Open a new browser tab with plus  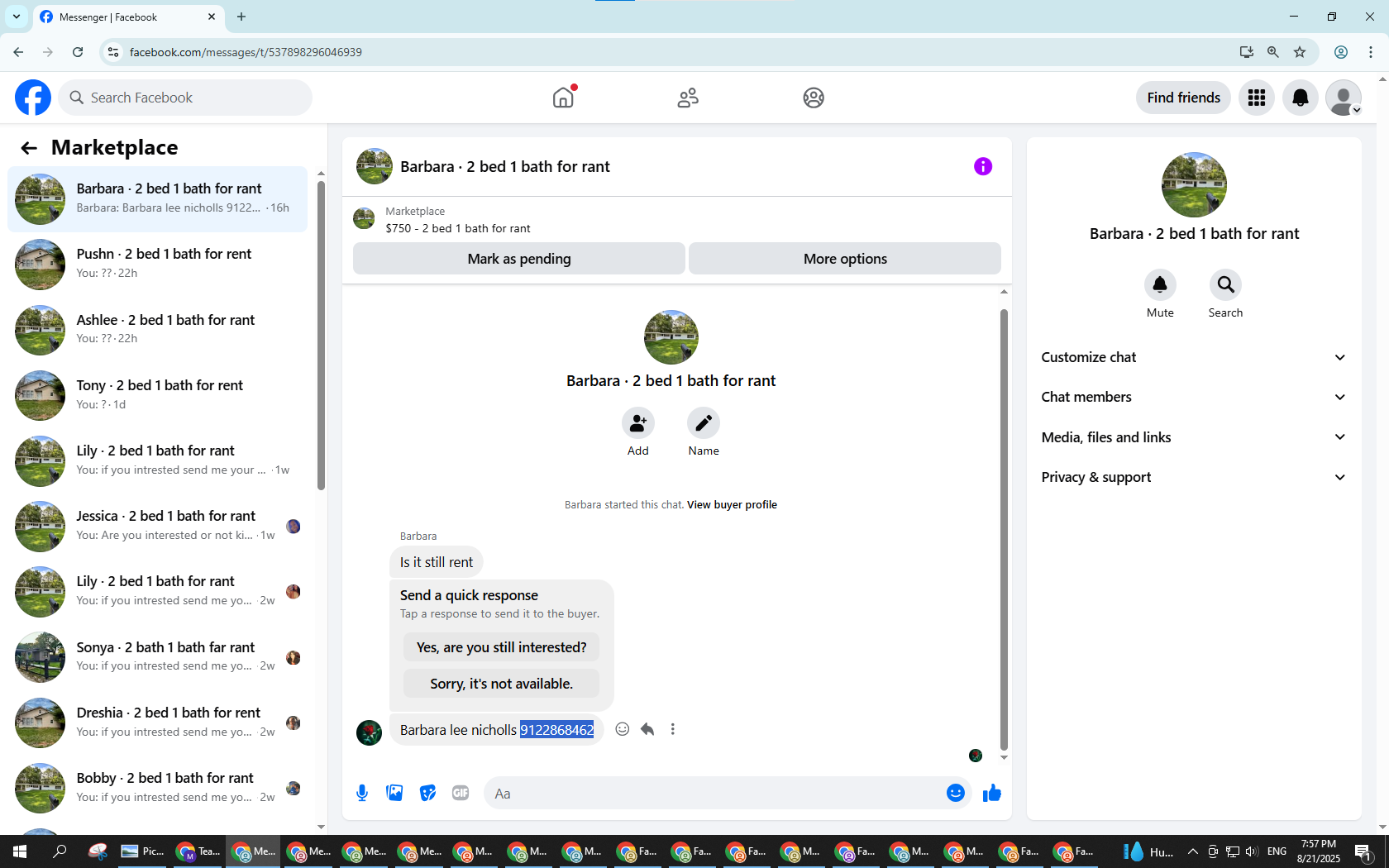241,17
